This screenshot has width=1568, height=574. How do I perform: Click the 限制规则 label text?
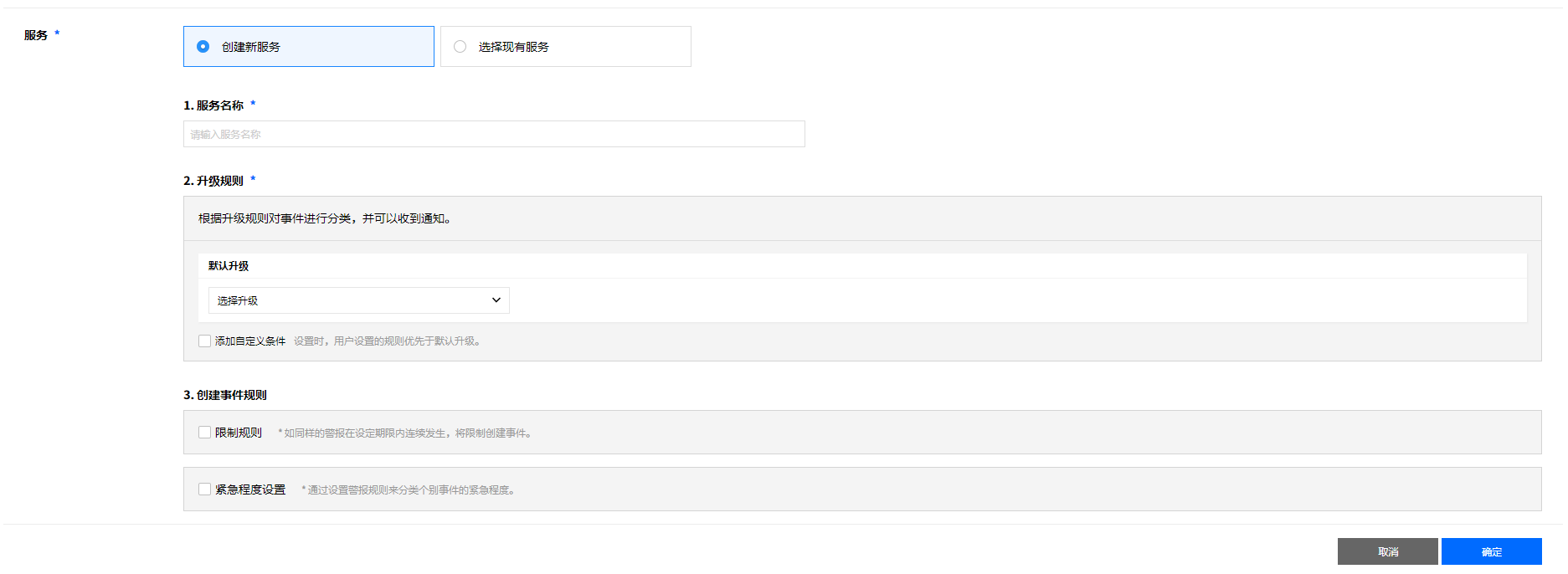coord(239,433)
